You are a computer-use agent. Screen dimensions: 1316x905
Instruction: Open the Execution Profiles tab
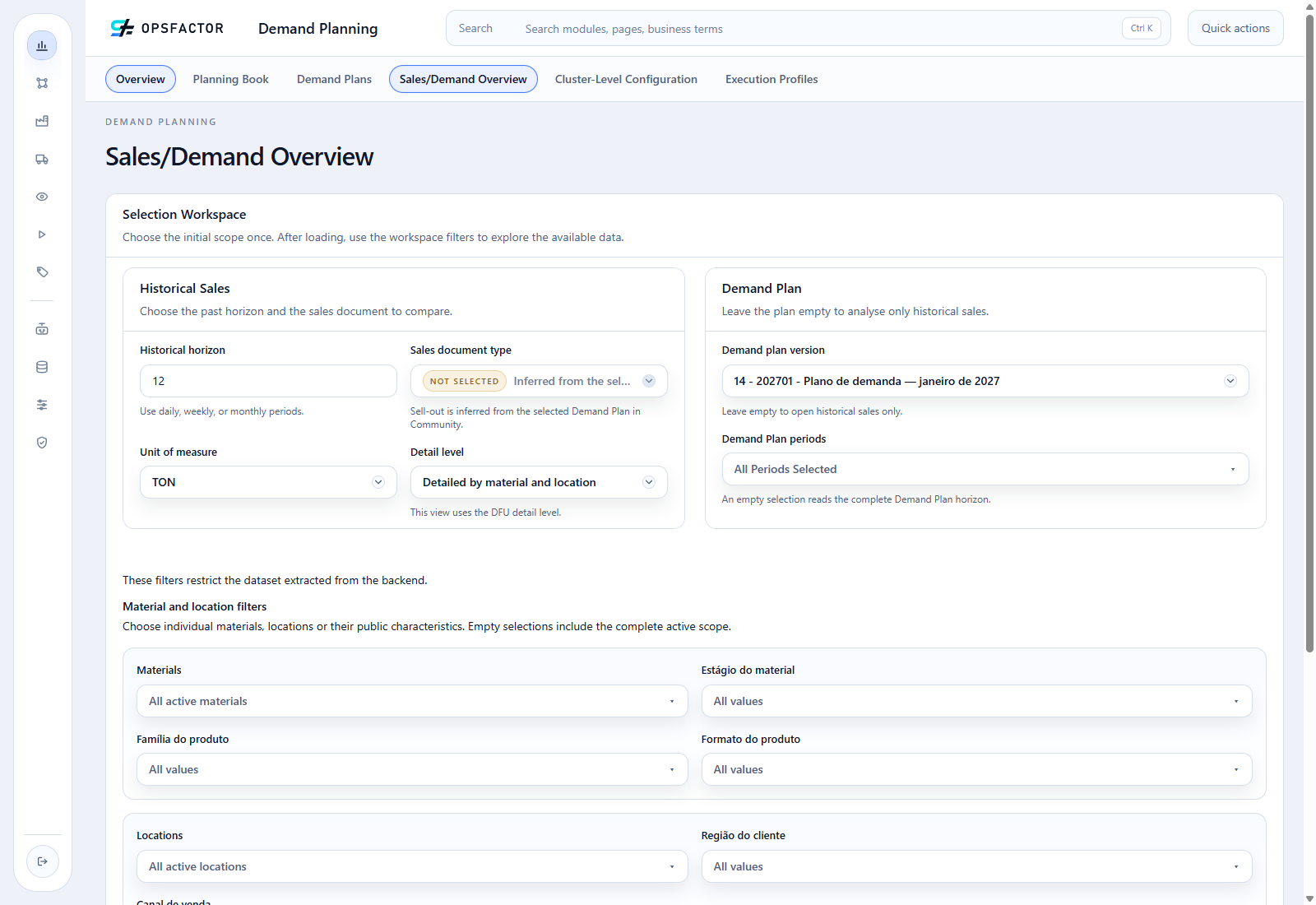point(772,79)
